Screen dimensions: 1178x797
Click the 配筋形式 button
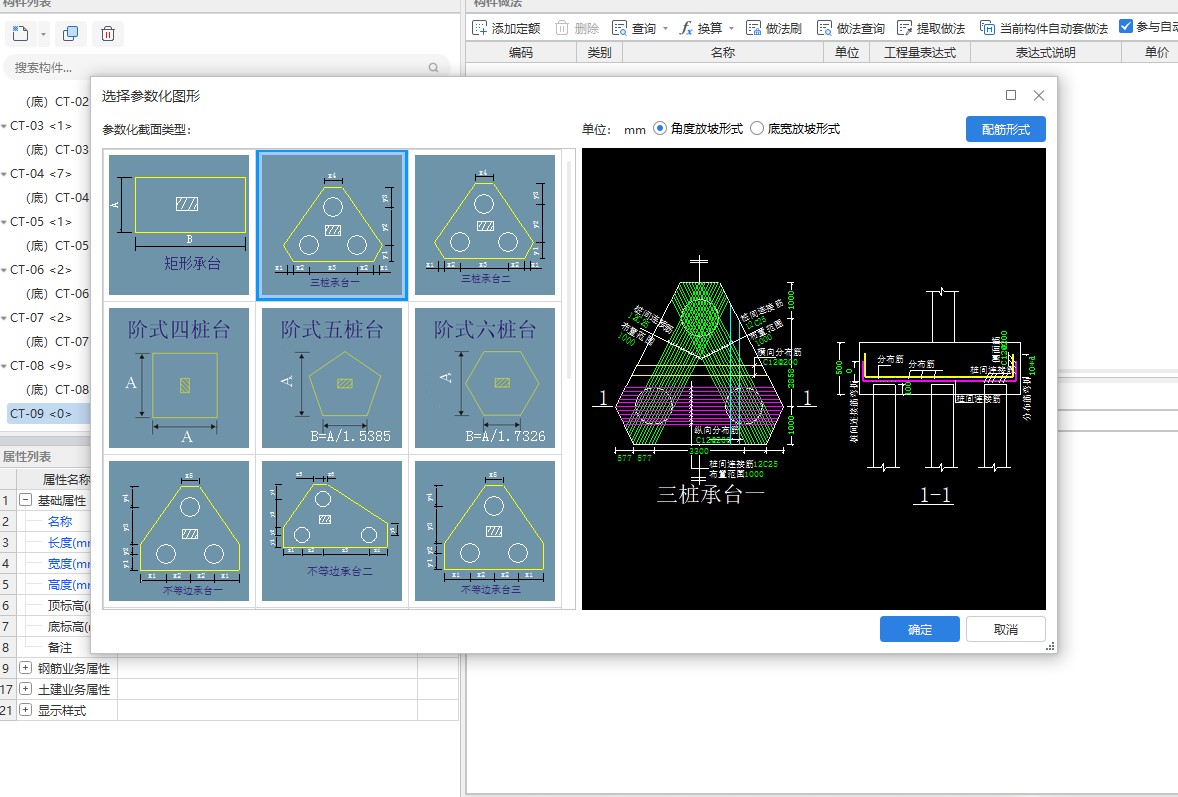(1005, 129)
